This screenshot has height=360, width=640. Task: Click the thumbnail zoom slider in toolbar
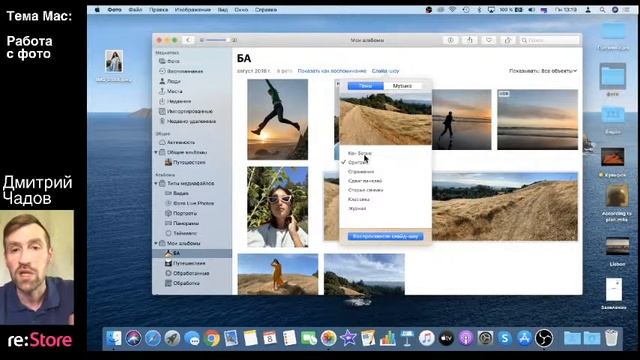(216, 40)
